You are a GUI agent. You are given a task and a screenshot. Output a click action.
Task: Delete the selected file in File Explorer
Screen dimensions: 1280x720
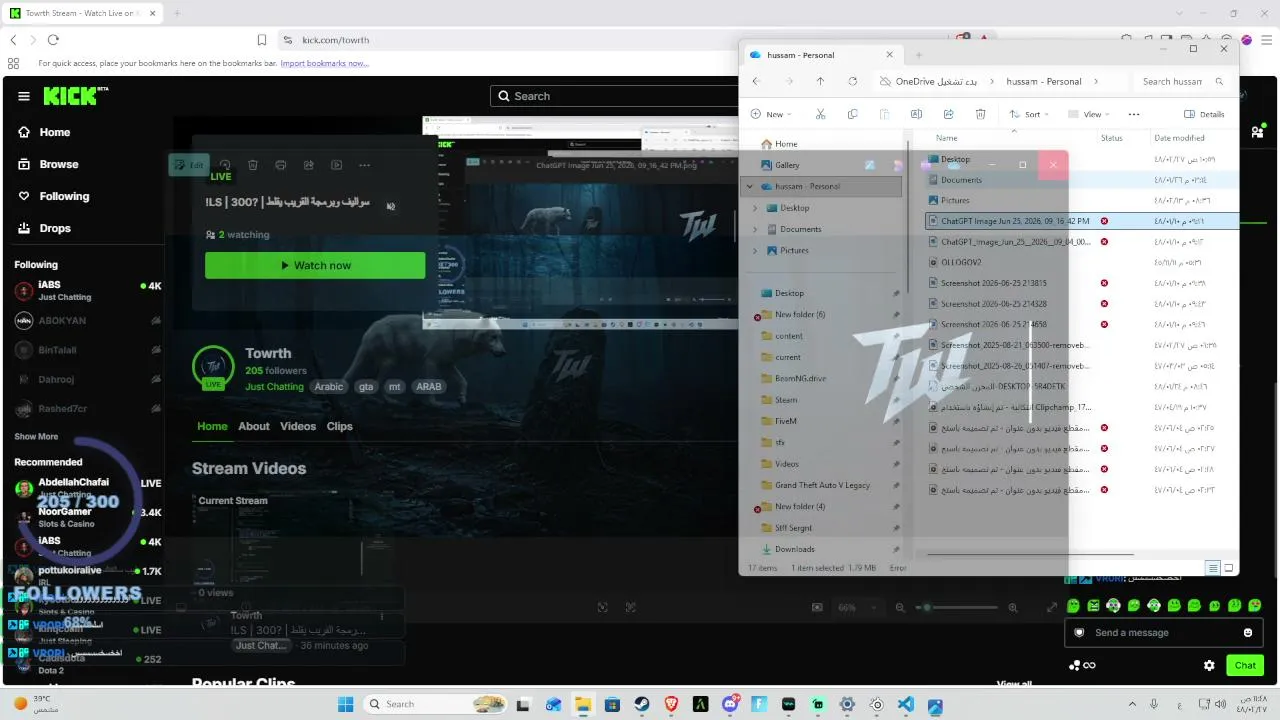(980, 114)
